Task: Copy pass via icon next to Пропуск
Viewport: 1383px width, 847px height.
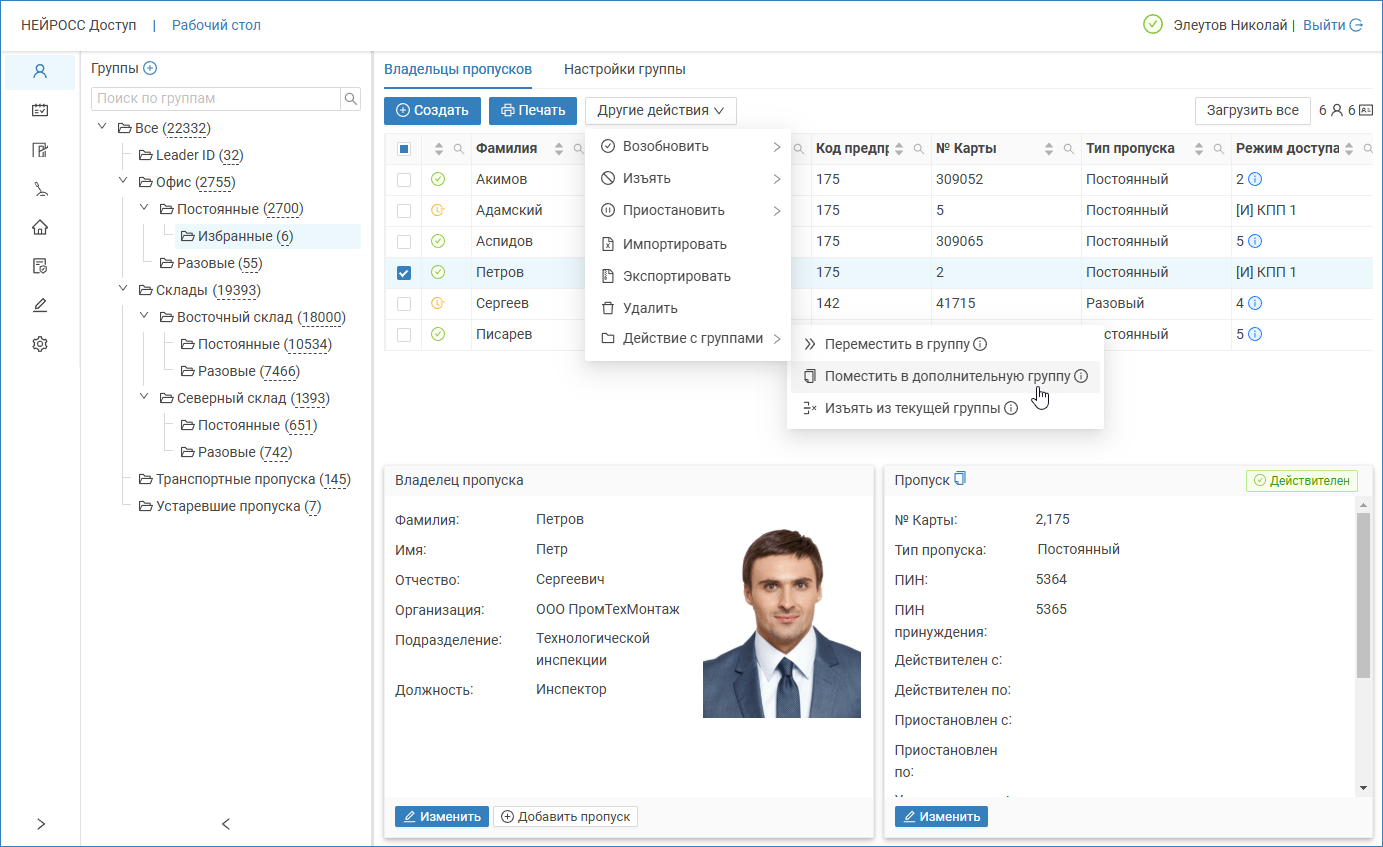Action: (960, 479)
